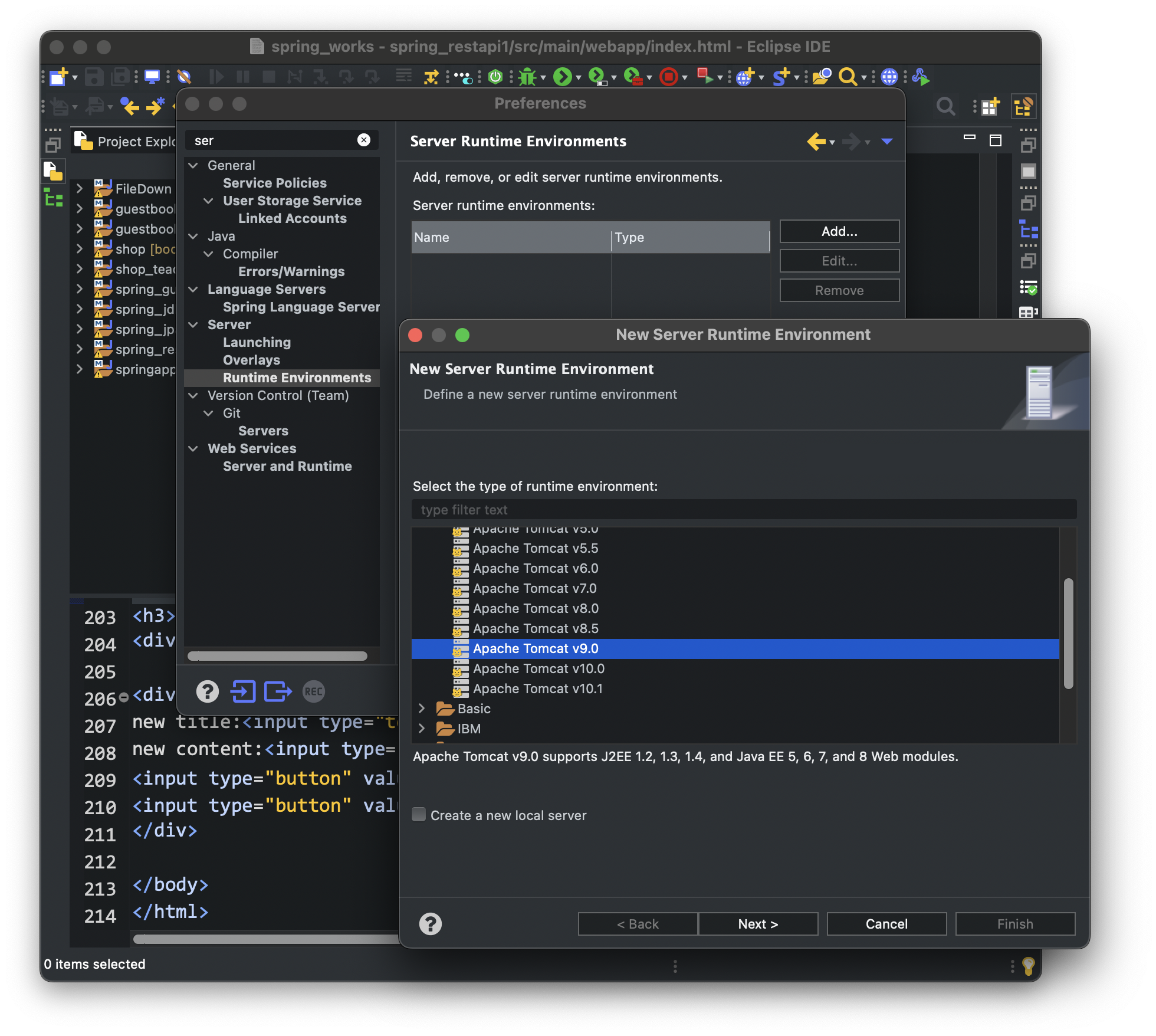The width and height of the screenshot is (1156, 1036).
Task: Click Skip All Breakpoints icon
Action: [x=184, y=77]
